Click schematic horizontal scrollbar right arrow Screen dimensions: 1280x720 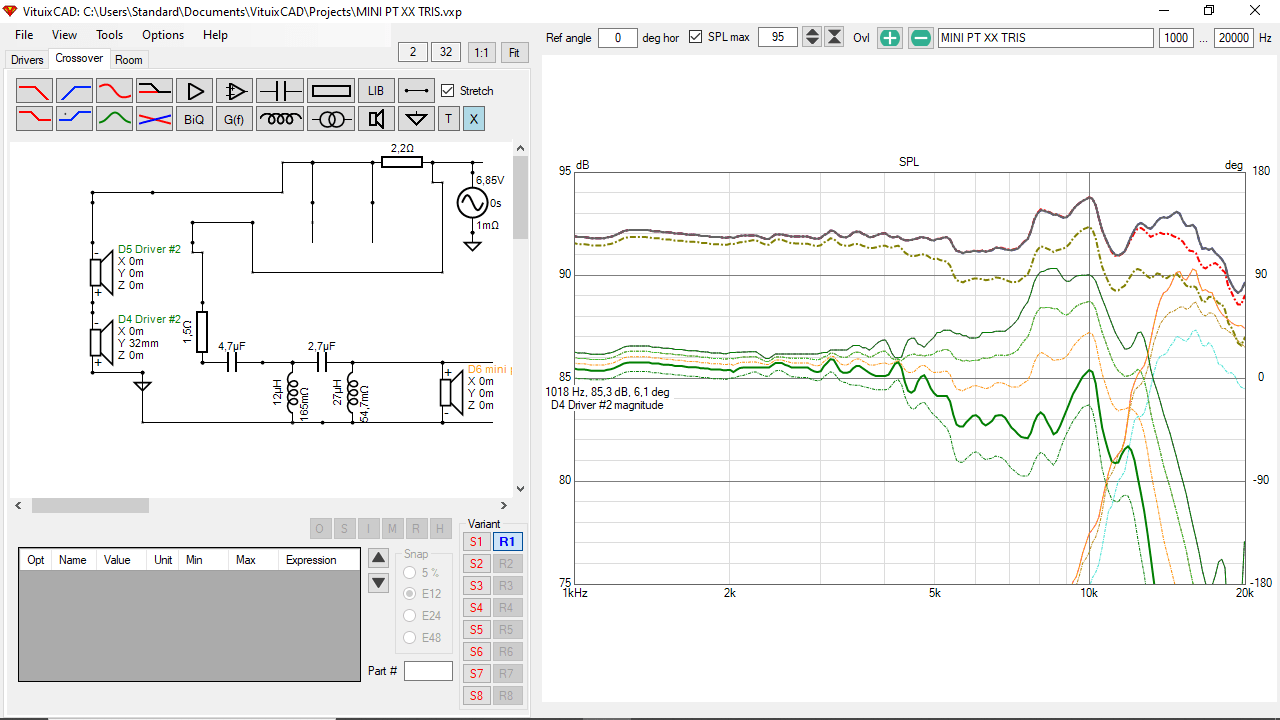click(505, 506)
